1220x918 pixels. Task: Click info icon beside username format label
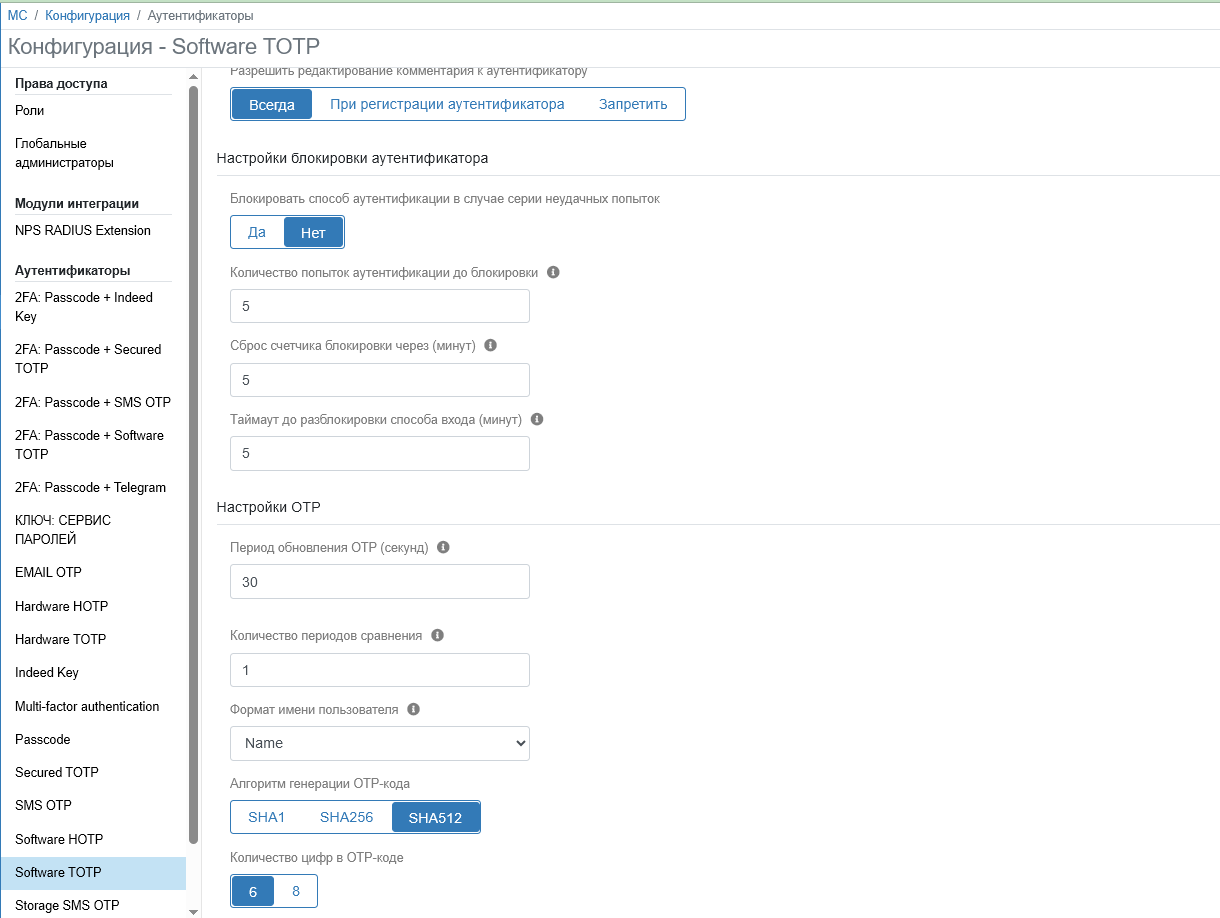[414, 709]
